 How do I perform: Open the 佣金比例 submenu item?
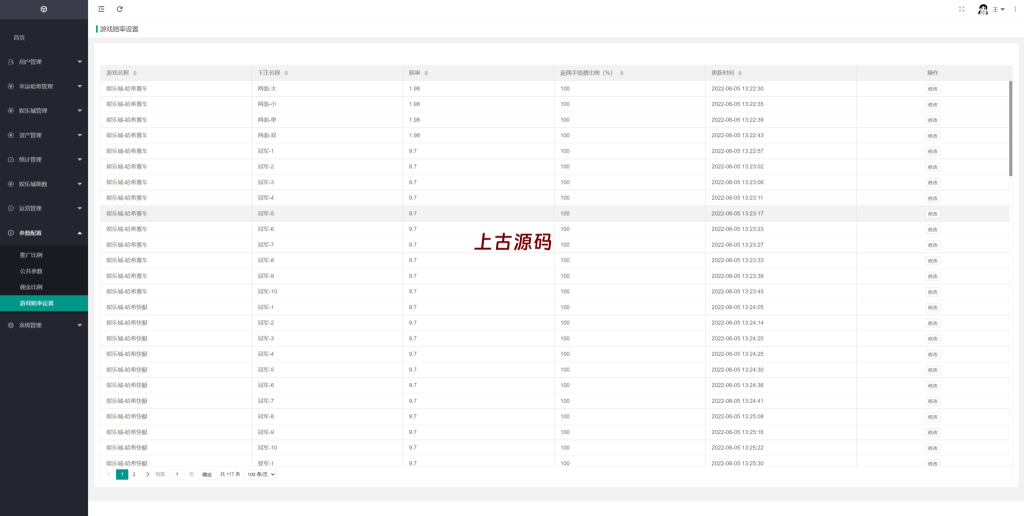click(31, 287)
